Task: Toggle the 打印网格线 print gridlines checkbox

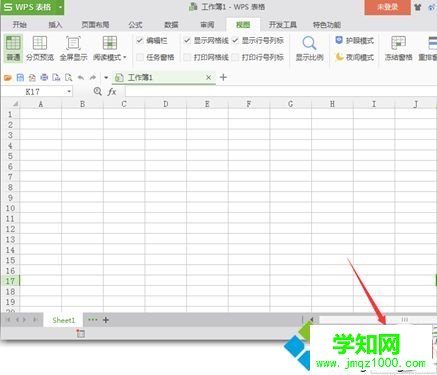Action: click(187, 57)
